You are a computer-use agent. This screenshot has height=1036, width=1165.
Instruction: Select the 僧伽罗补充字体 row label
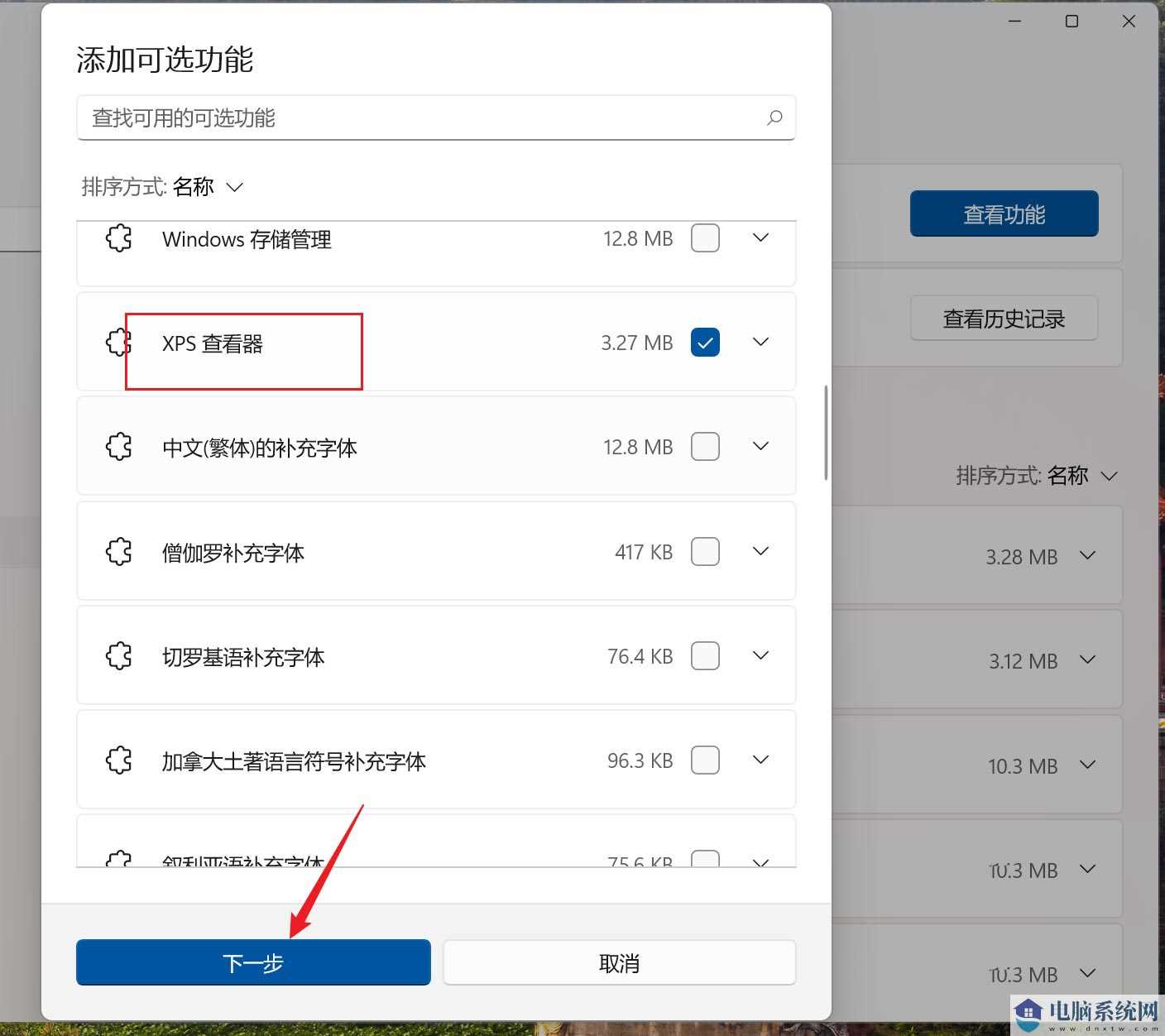pyautogui.click(x=233, y=553)
